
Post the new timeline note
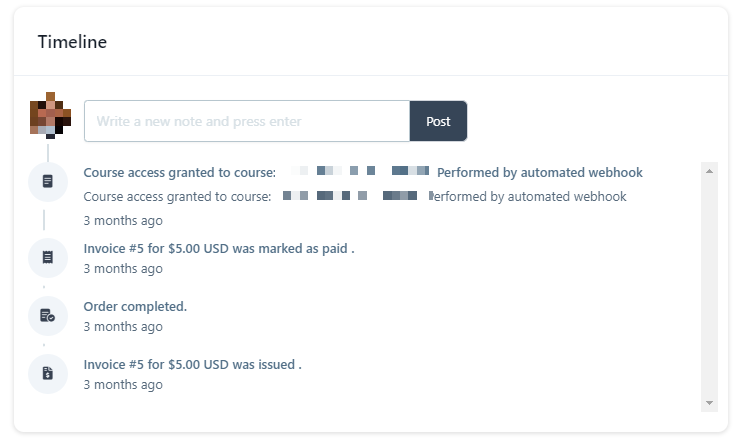[x=438, y=121]
